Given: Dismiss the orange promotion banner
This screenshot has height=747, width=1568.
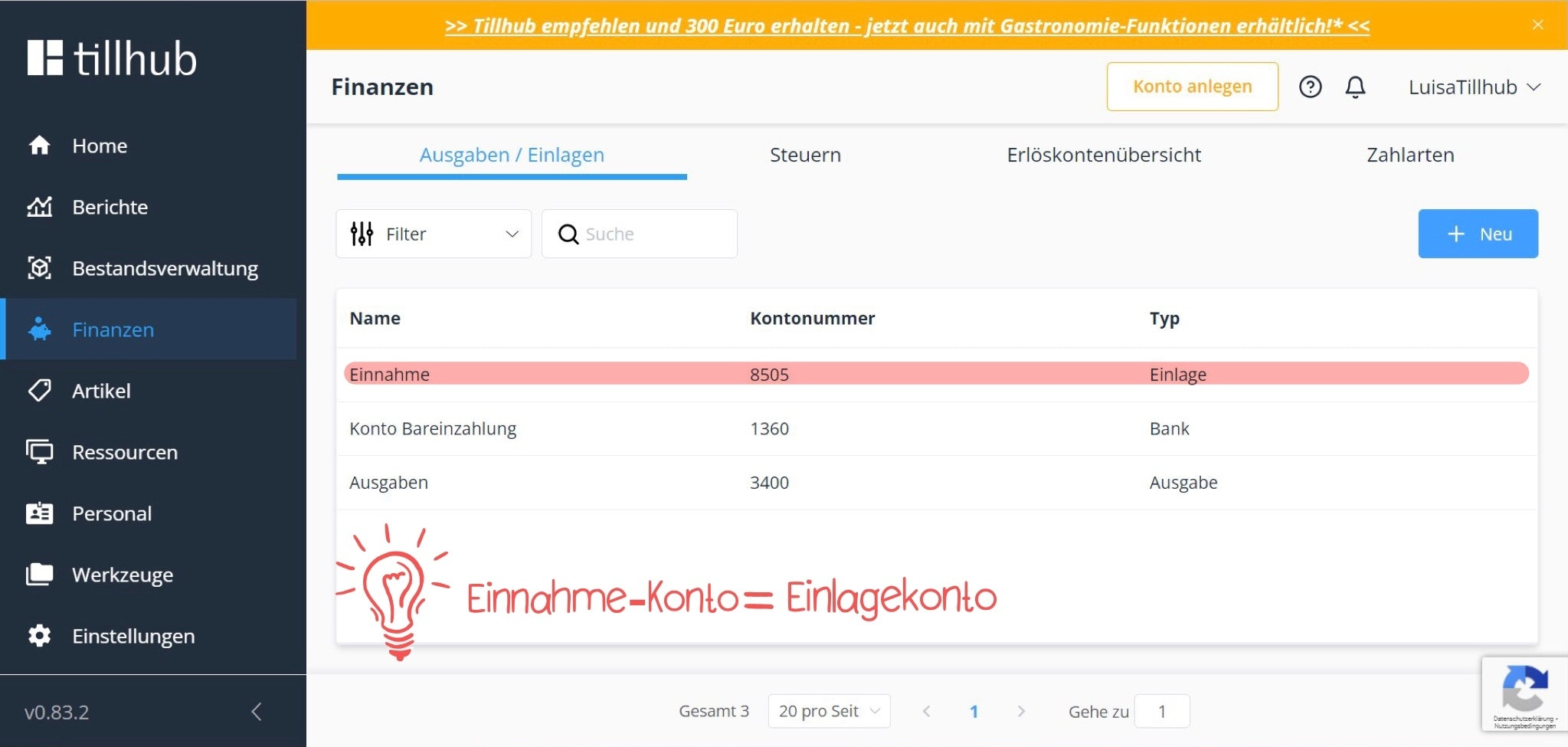Looking at the screenshot, I should coord(1537,25).
